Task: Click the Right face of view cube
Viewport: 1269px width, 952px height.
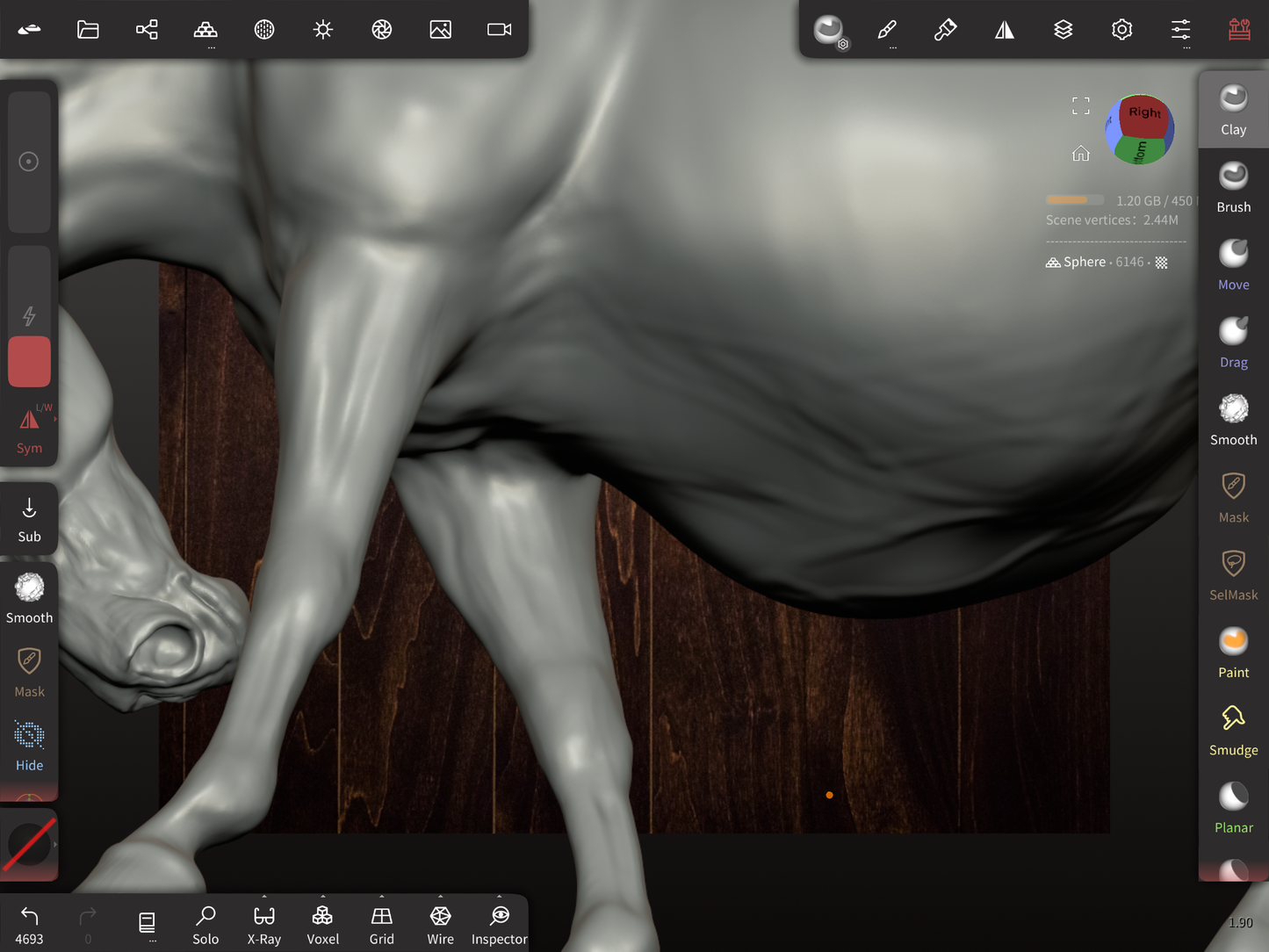Action: pos(1145,117)
